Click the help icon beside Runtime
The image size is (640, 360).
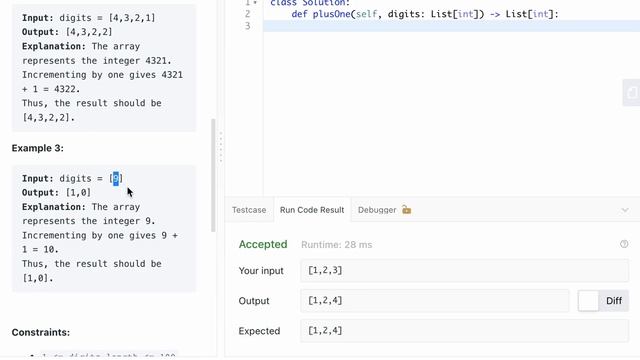[x=624, y=244]
